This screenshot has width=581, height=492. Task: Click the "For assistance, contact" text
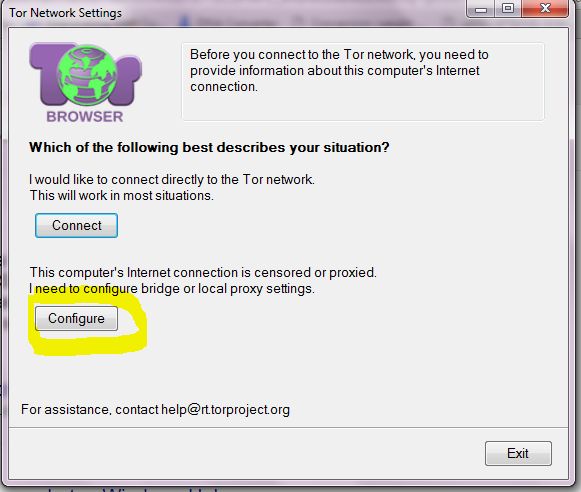point(90,409)
